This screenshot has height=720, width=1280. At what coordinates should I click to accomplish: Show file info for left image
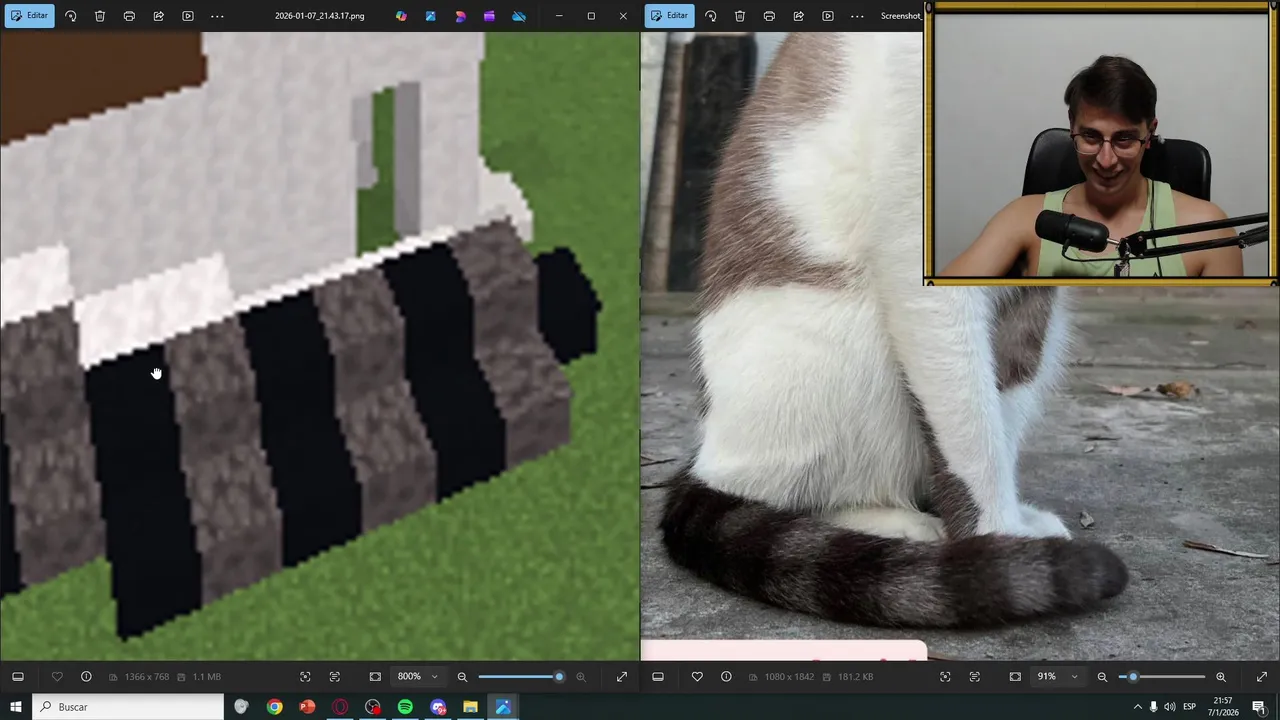(86, 677)
